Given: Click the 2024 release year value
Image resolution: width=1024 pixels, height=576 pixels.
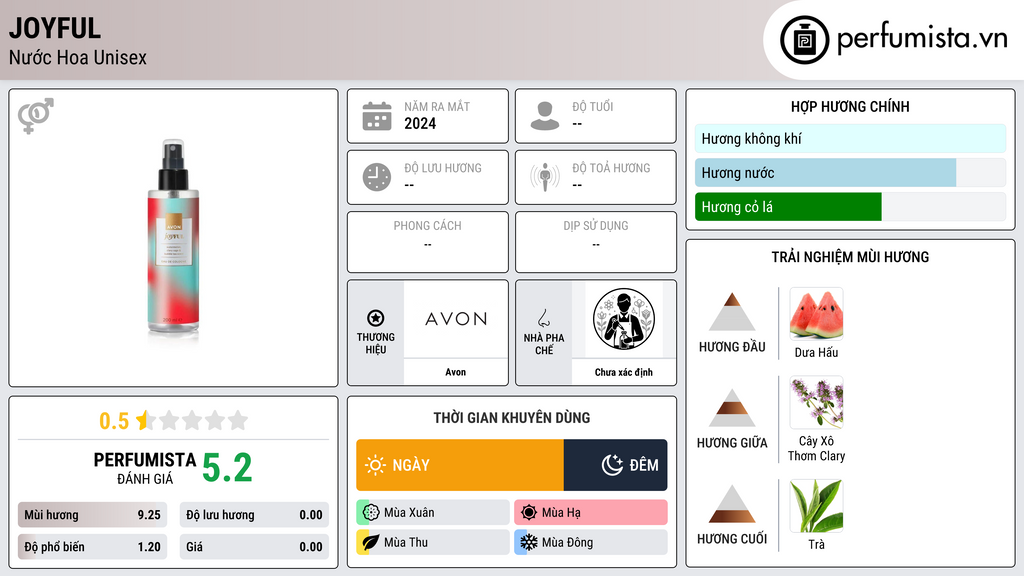Looking at the screenshot, I should click(420, 123).
